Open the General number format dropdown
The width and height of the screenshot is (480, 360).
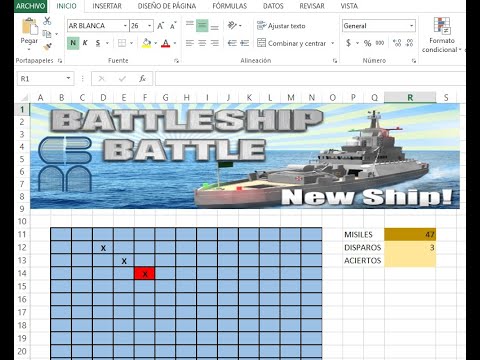pos(412,26)
